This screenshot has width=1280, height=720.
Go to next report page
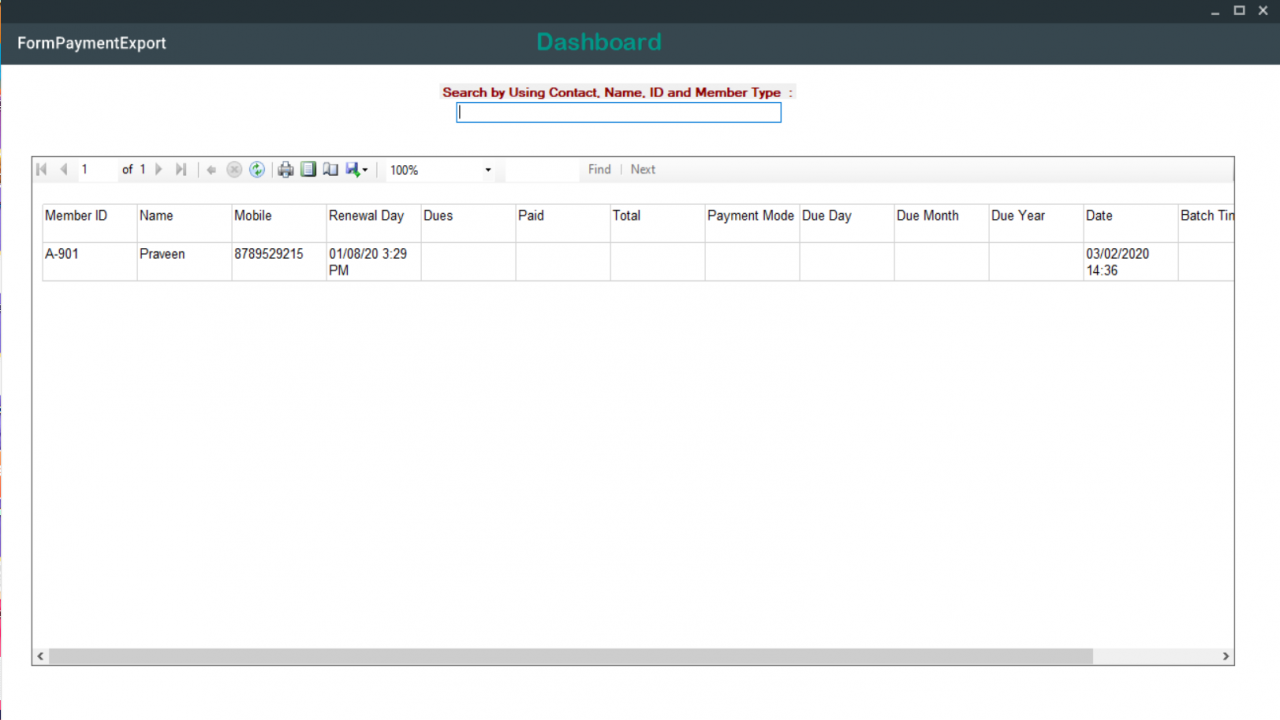pos(159,170)
